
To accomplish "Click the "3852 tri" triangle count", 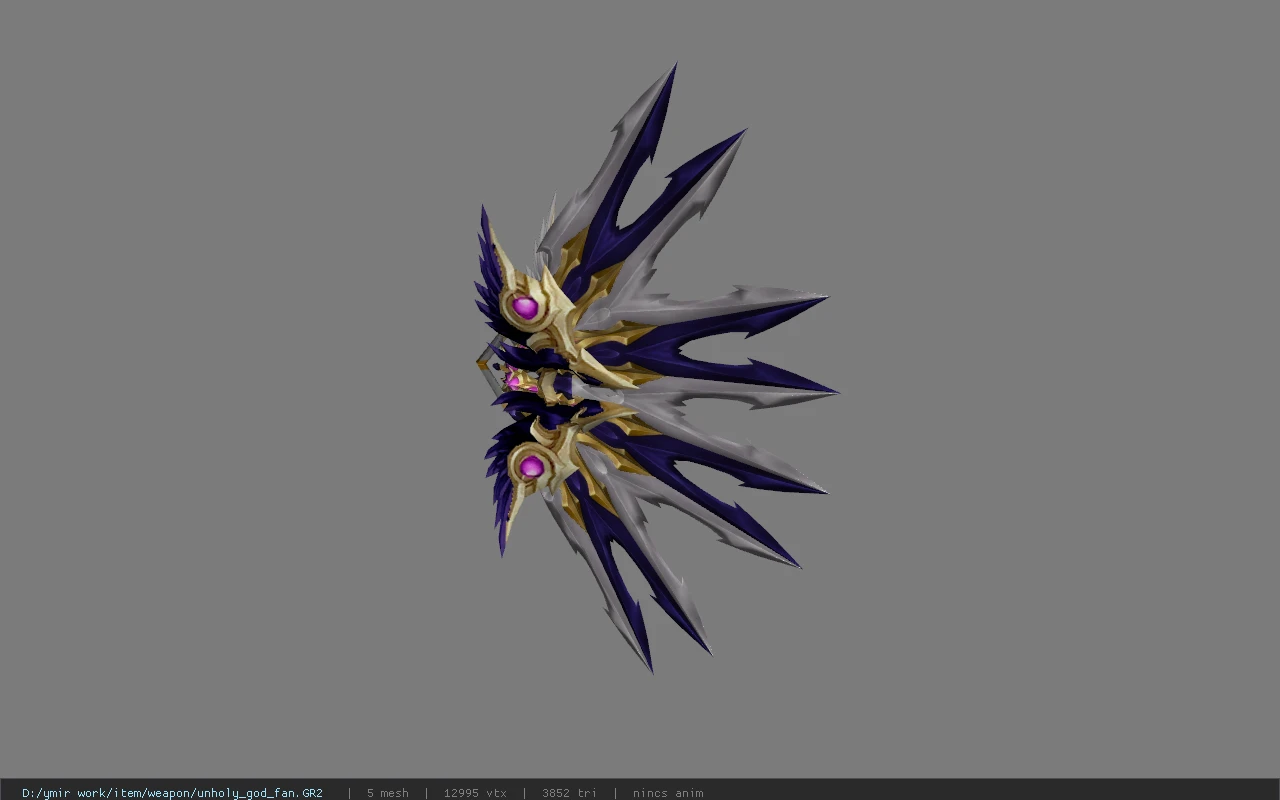I will 569,793.
